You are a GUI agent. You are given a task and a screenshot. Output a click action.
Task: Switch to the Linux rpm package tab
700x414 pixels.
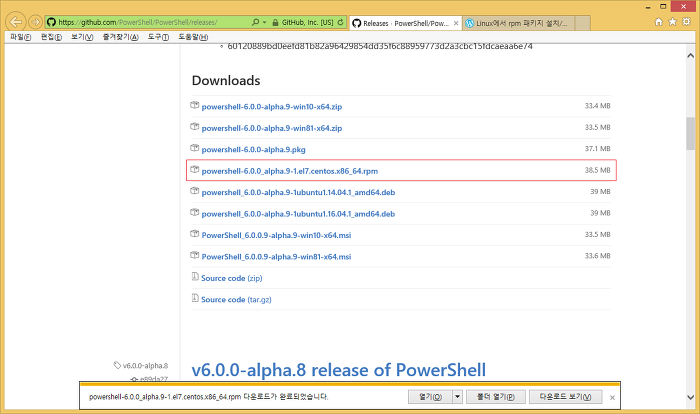pos(518,23)
